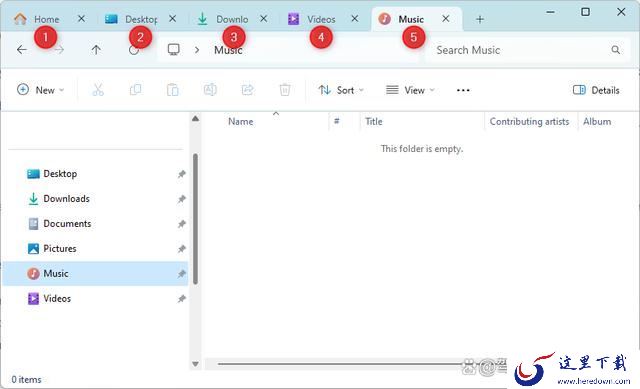The height and width of the screenshot is (389, 640).
Task: Click the navigation pane scroll up arrow
Action: (x=196, y=119)
